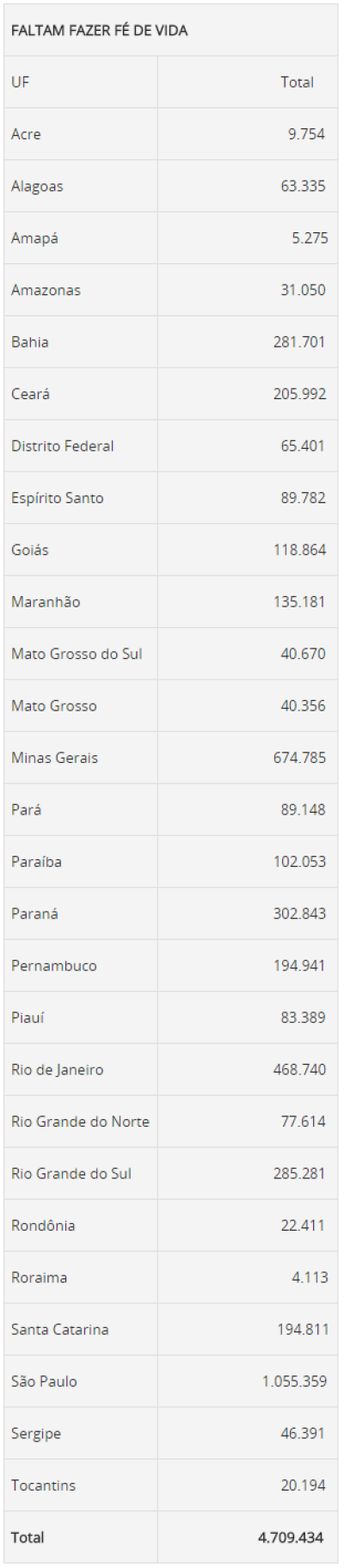Select the Acre row label
The width and height of the screenshot is (344, 1568).
click(26, 134)
